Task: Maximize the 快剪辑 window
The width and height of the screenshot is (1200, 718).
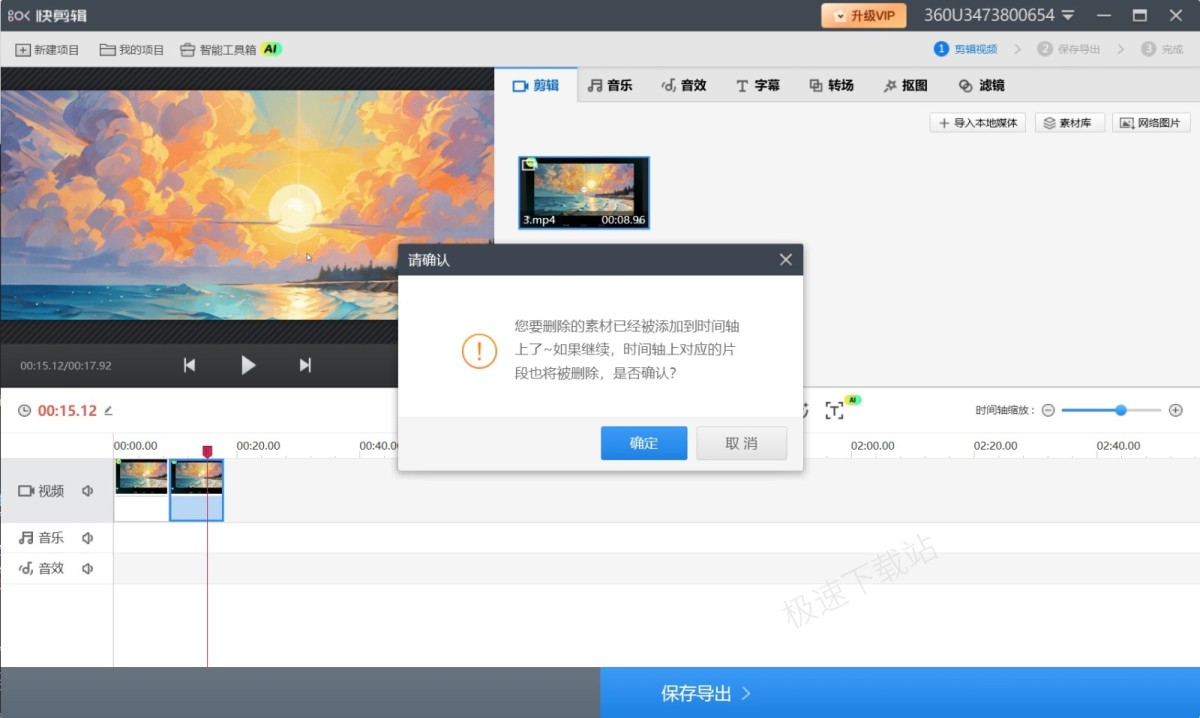Action: [x=1139, y=16]
